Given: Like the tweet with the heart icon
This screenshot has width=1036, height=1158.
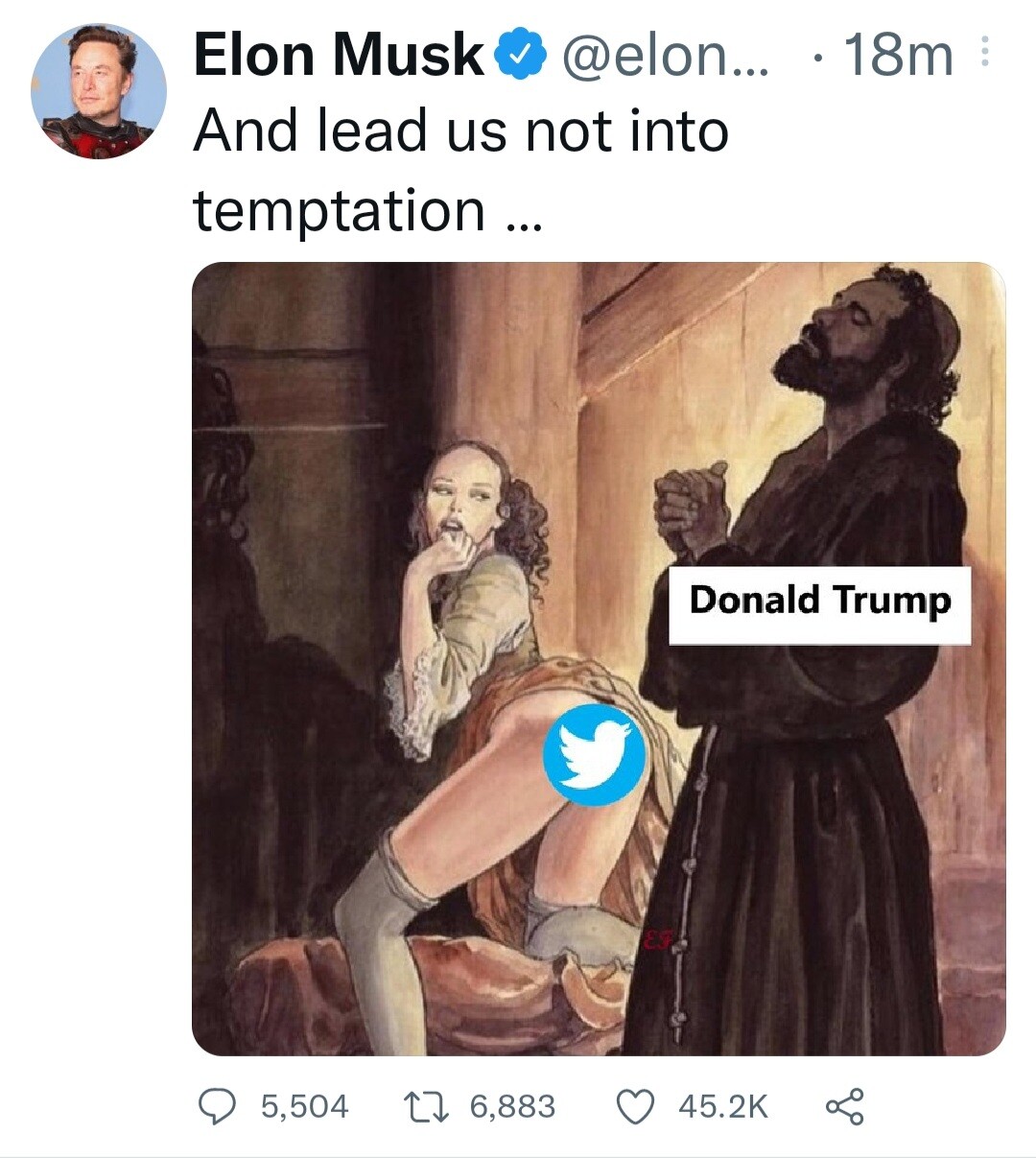Looking at the screenshot, I should 634,1106.
